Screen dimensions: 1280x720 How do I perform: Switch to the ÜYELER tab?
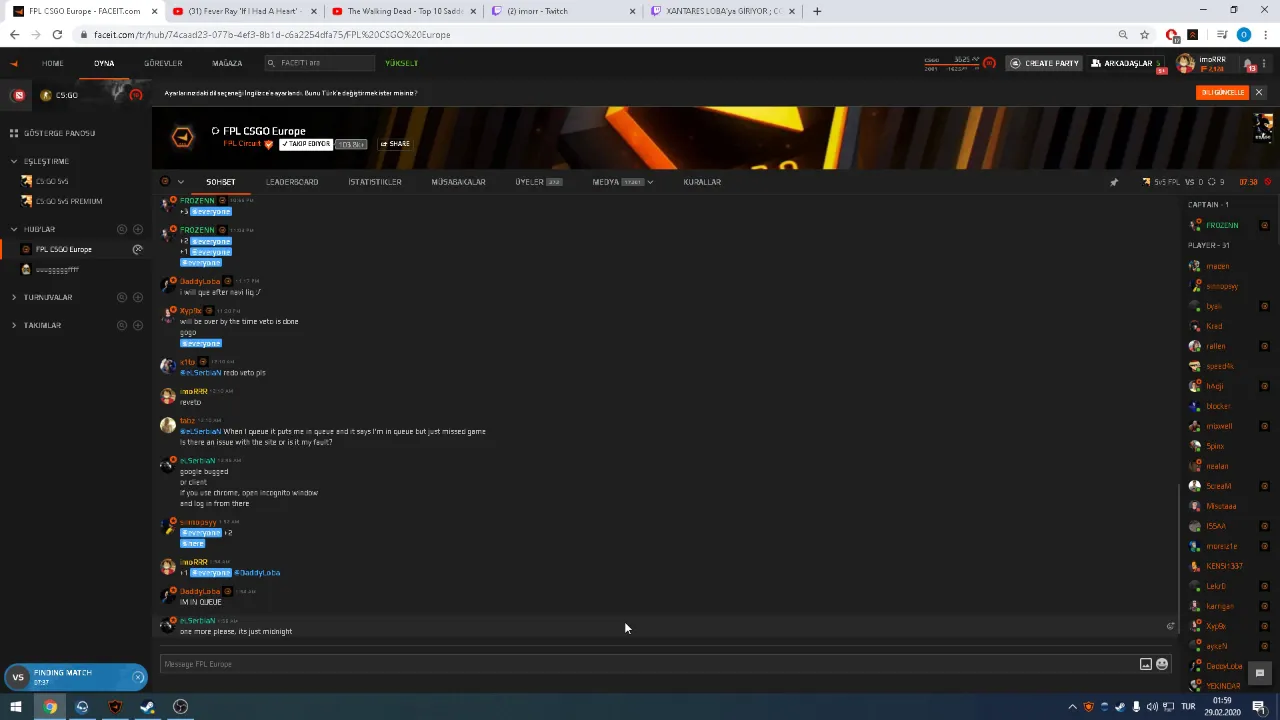coord(538,182)
